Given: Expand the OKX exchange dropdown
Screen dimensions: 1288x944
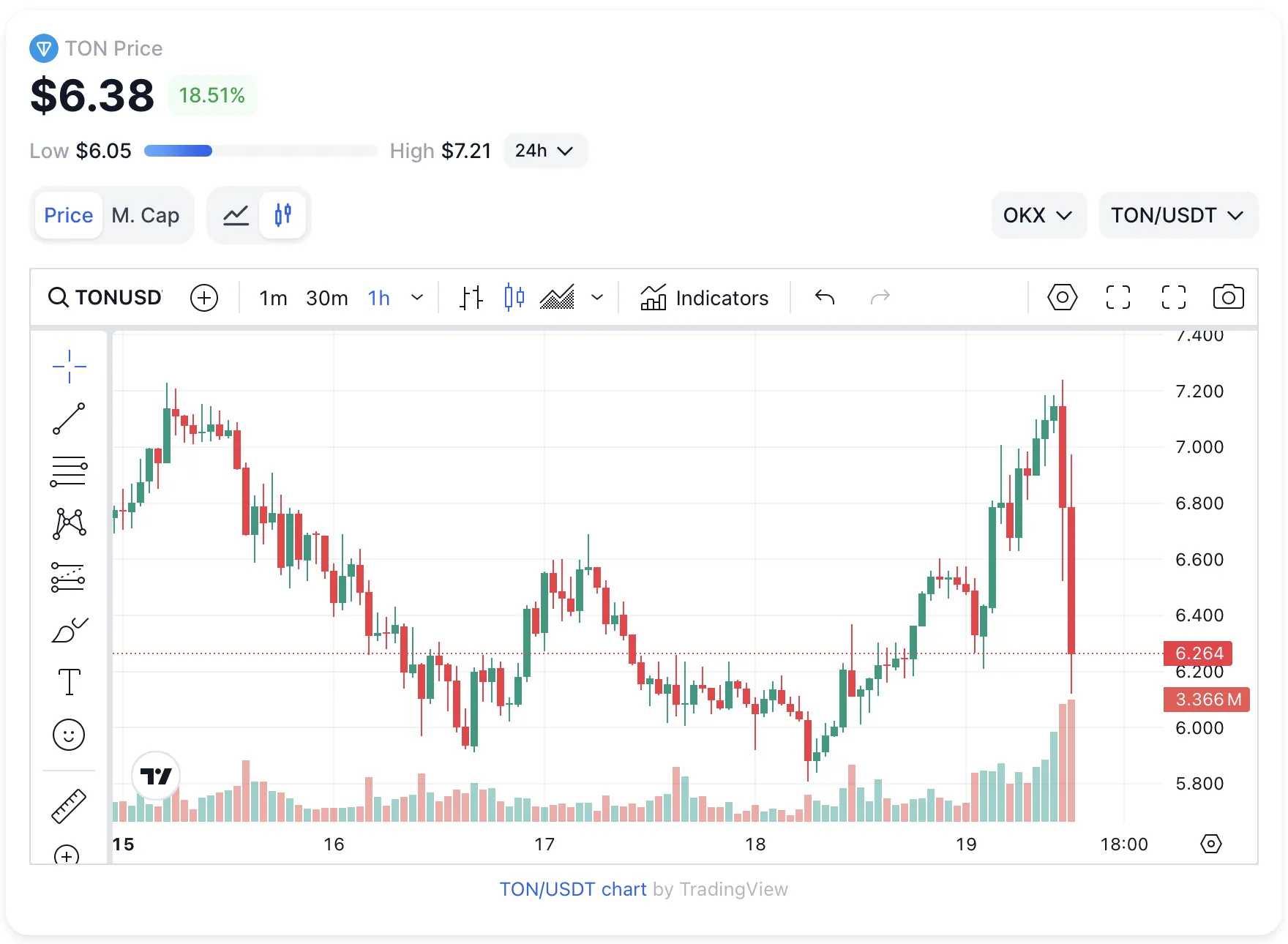Looking at the screenshot, I should pyautogui.click(x=1038, y=215).
